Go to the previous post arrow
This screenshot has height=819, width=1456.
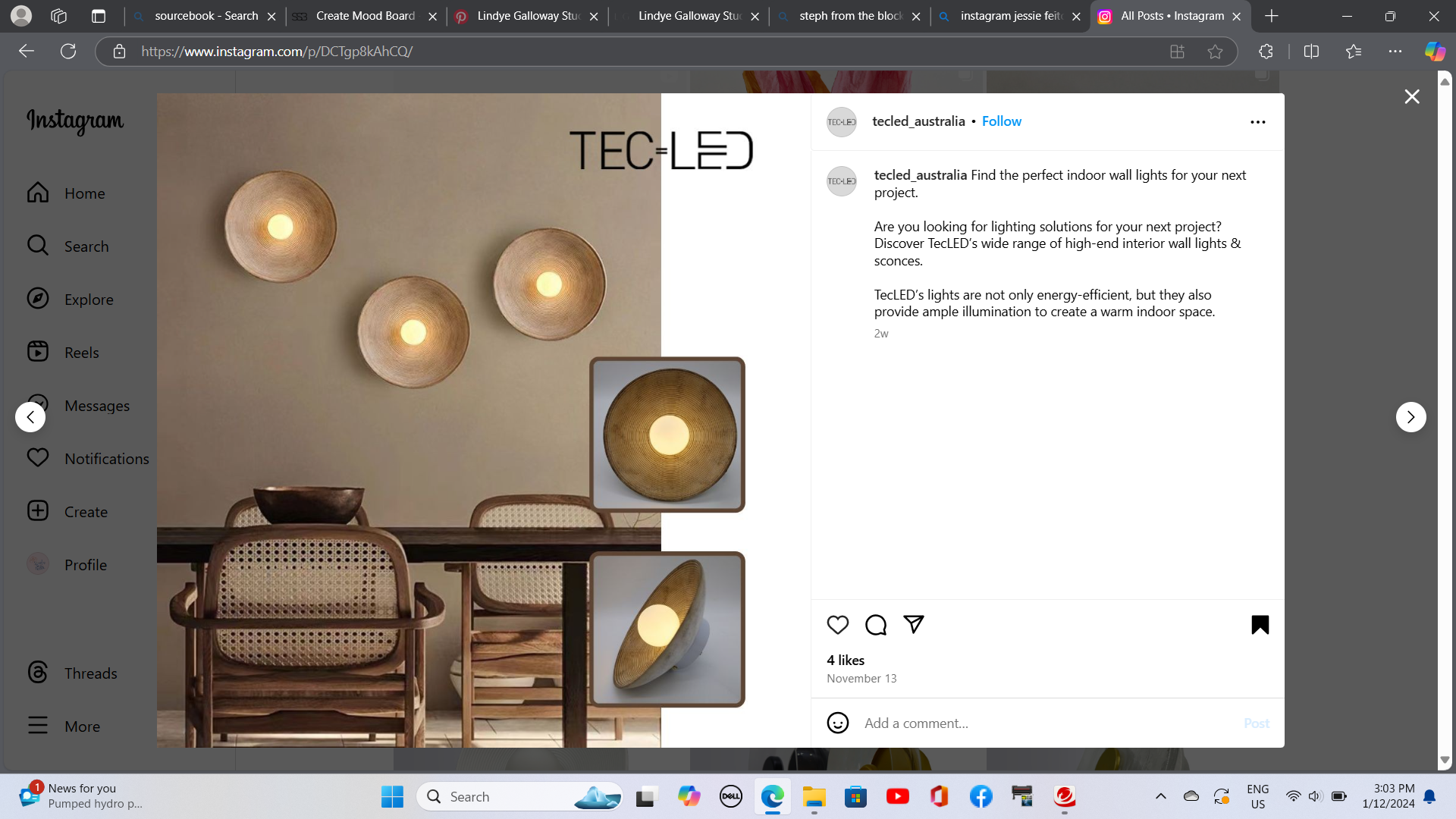[x=30, y=417]
